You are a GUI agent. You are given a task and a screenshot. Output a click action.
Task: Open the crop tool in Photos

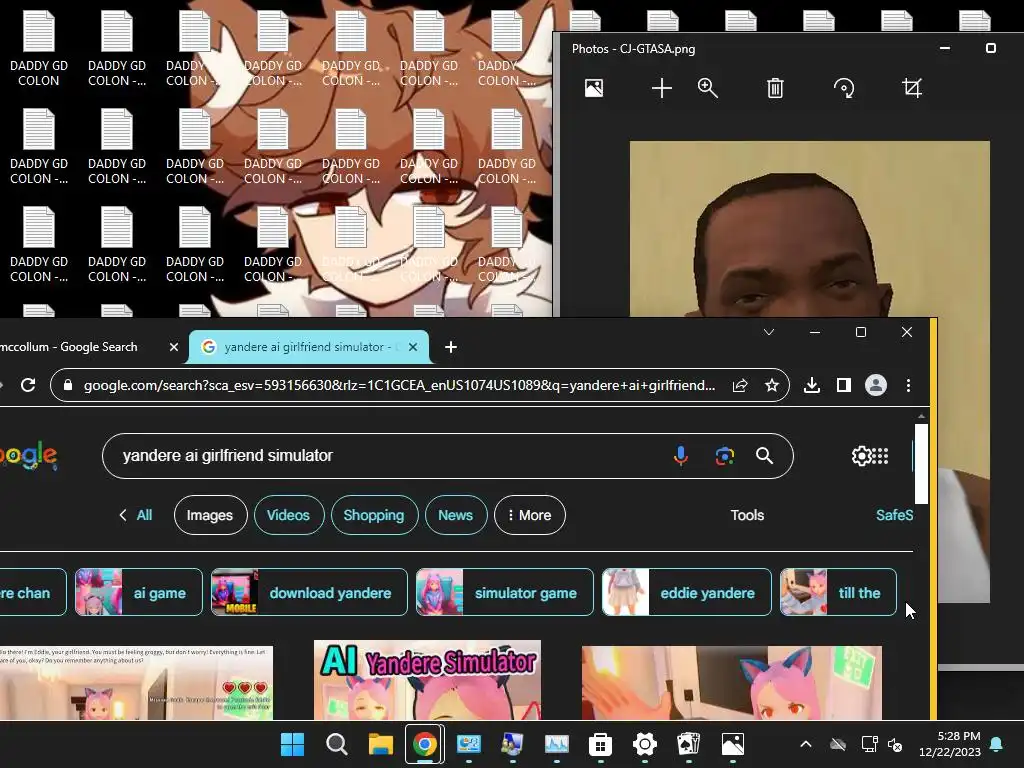912,88
